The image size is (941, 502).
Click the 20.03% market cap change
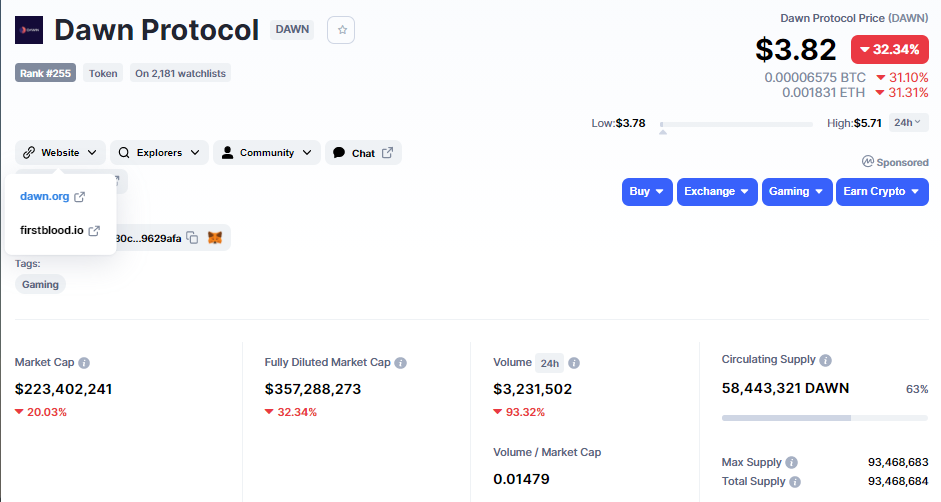pyautogui.click(x=41, y=412)
